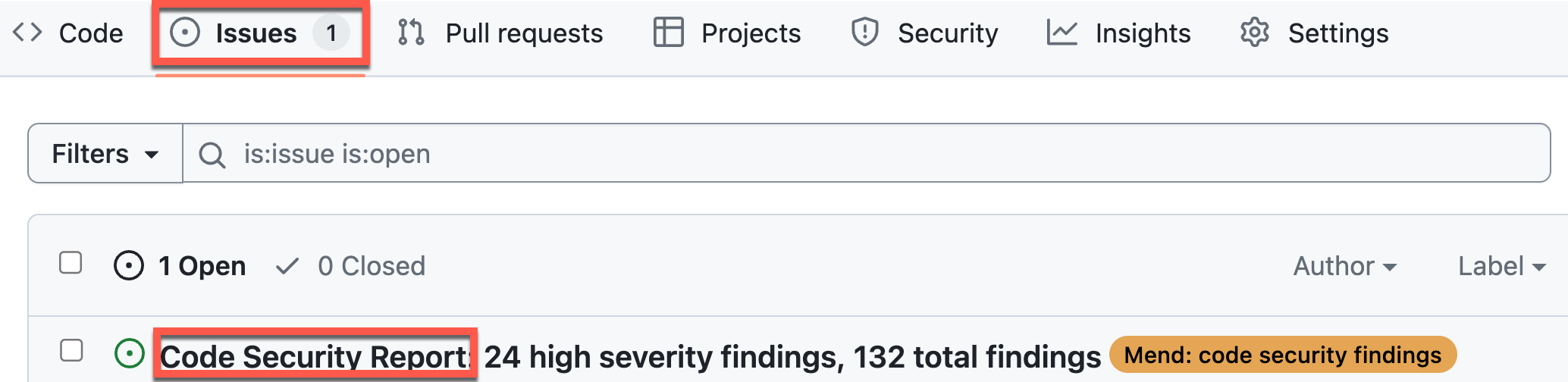Image resolution: width=1568 pixels, height=382 pixels.
Task: Click the Code angle-brackets icon
Action: click(x=27, y=33)
